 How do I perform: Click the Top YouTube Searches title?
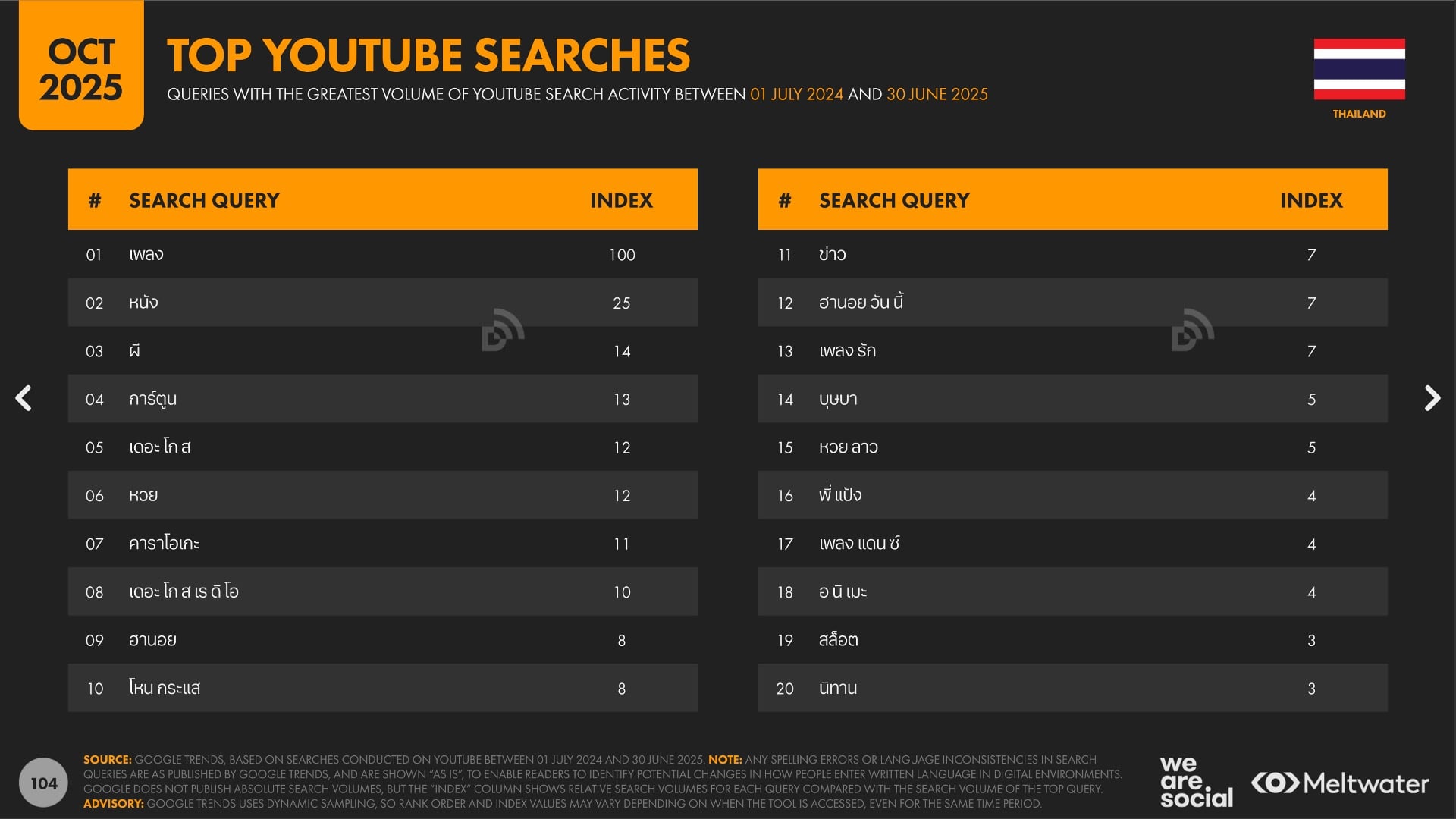(x=428, y=55)
